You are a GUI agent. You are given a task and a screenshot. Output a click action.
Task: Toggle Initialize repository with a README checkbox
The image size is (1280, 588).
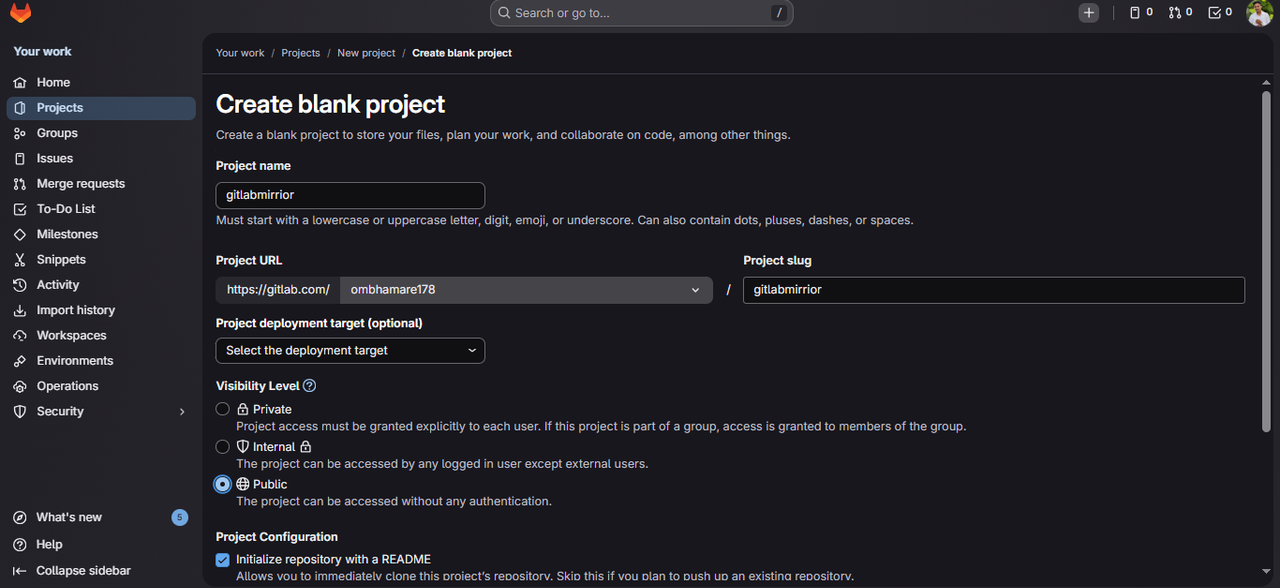pos(223,559)
